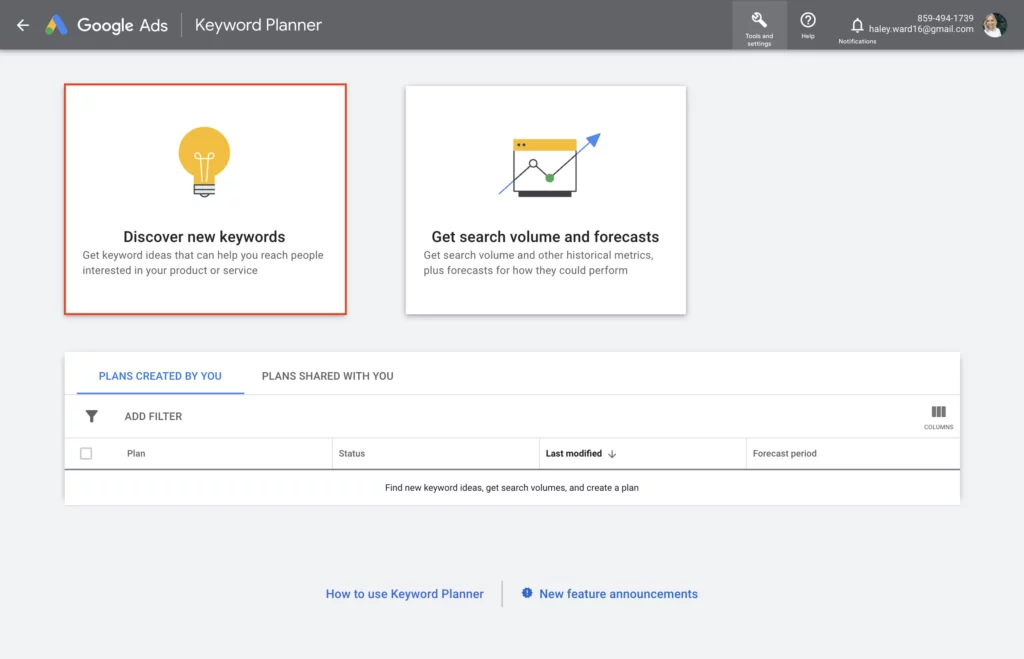Open the account profile avatar
Image resolution: width=1024 pixels, height=659 pixels.
[x=994, y=25]
